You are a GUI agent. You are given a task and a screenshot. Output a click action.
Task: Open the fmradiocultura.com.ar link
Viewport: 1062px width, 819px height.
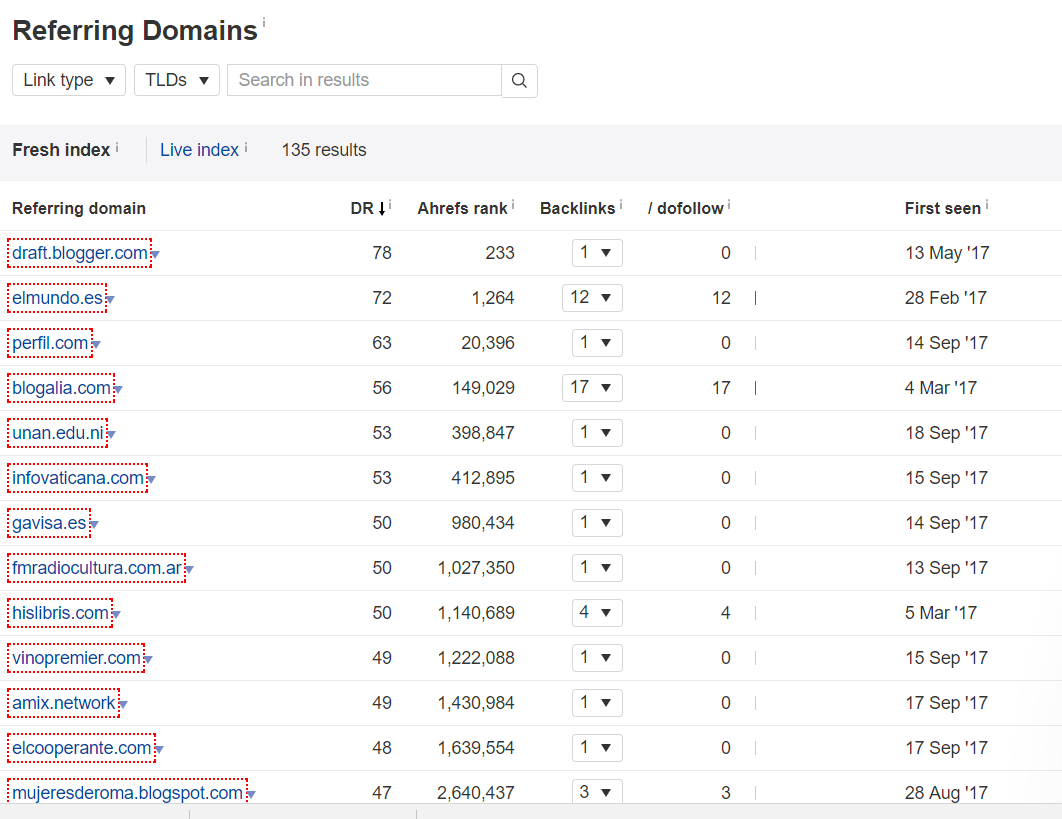(97, 568)
